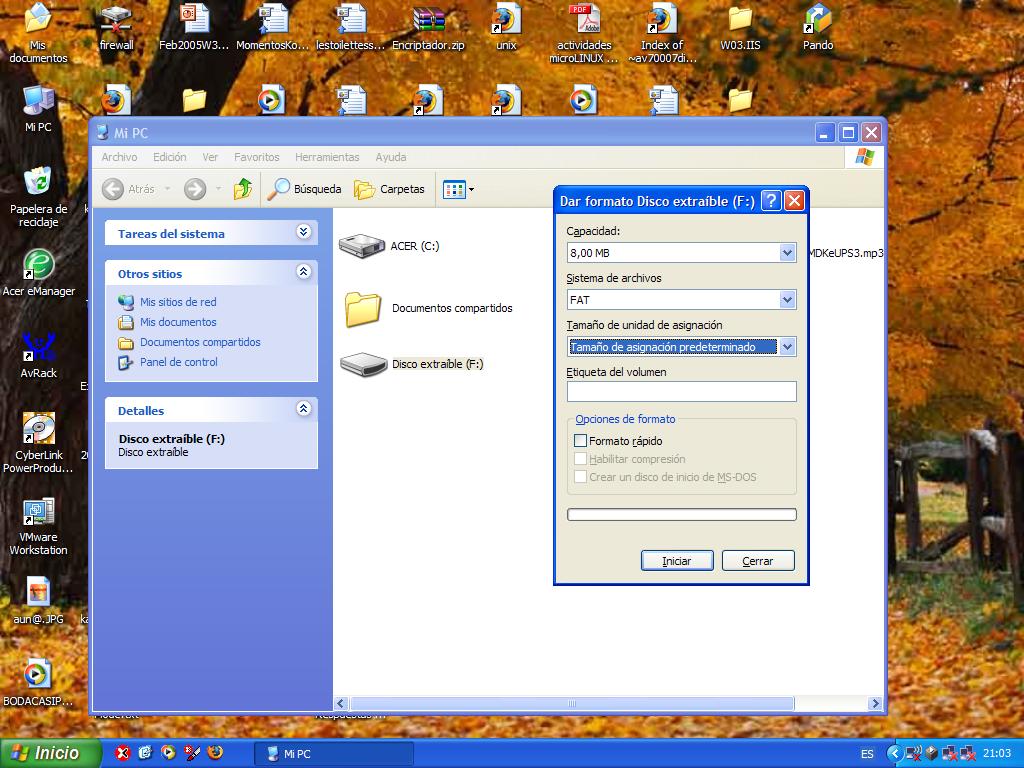Click the format progress bar
Viewport: 1024px width, 768px height.
coord(681,515)
